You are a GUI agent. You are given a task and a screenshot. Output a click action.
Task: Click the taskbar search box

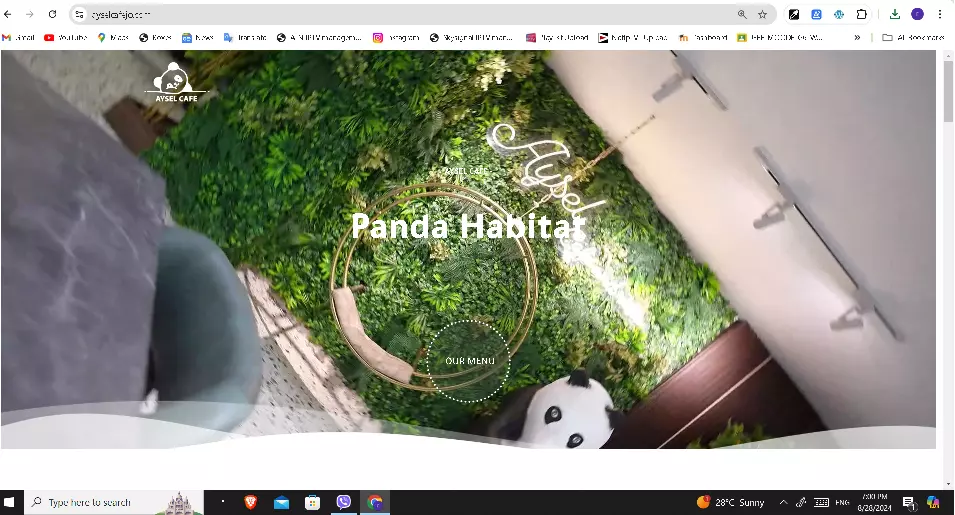coord(114,502)
